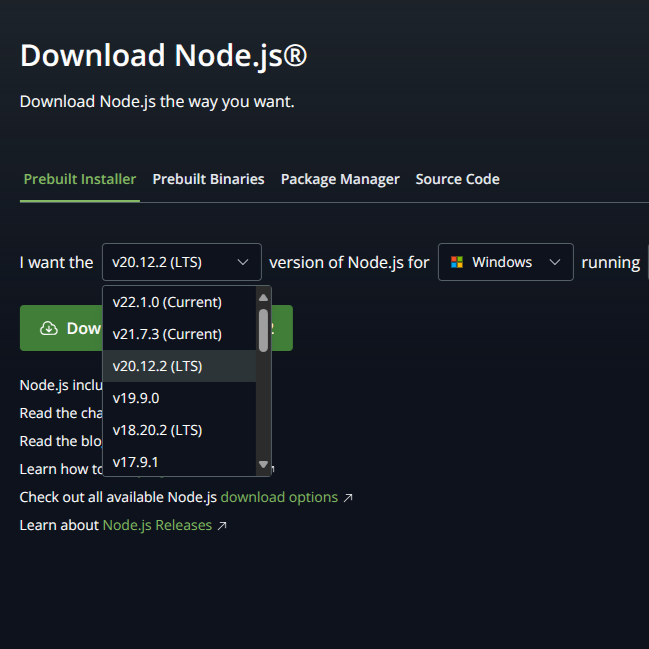Screen dimensions: 649x649
Task: Choose v21.7.3 (Current) in the list
Action: tap(167, 334)
